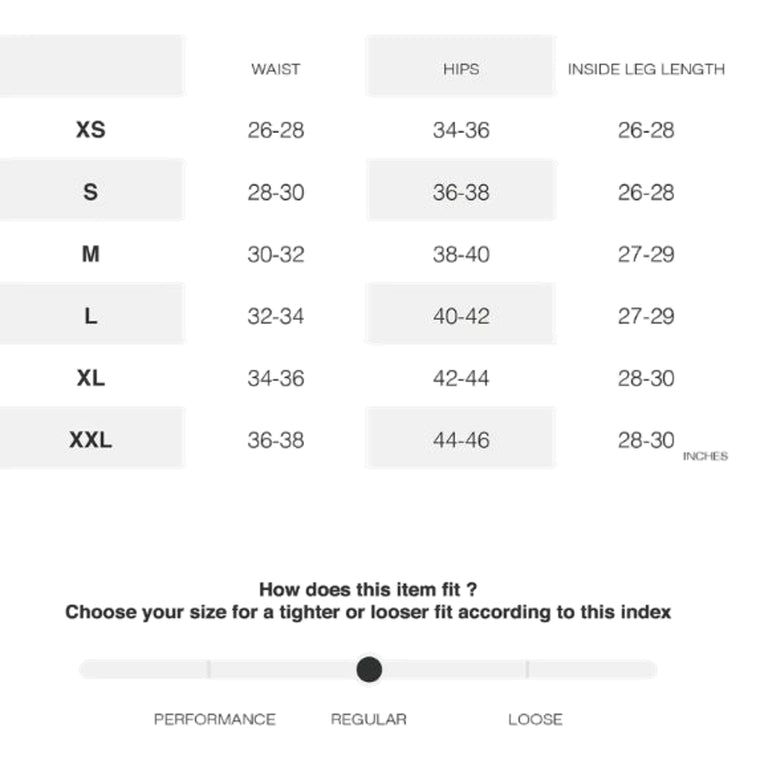Click the XXL hips value 44-46
The image size is (760, 760).
(x=461, y=440)
